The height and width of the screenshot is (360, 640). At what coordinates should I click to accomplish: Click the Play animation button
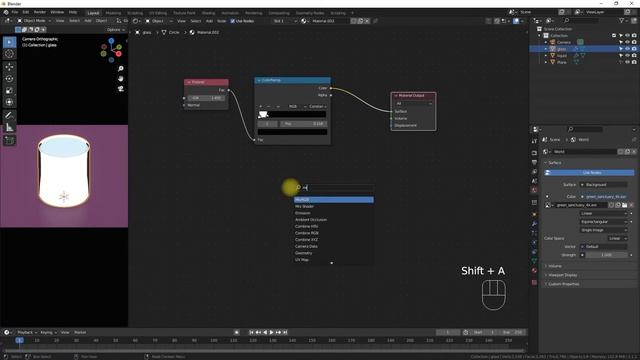pos(271,332)
